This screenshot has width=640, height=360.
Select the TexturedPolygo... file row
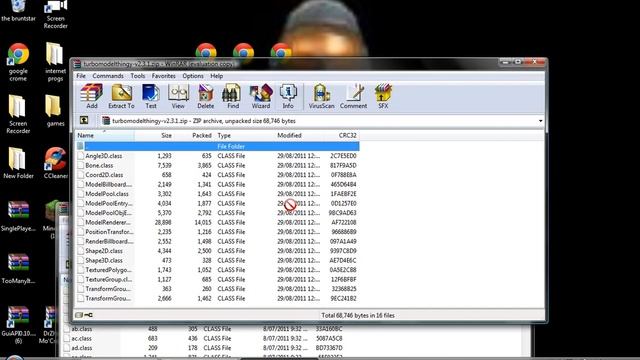[x=218, y=270]
